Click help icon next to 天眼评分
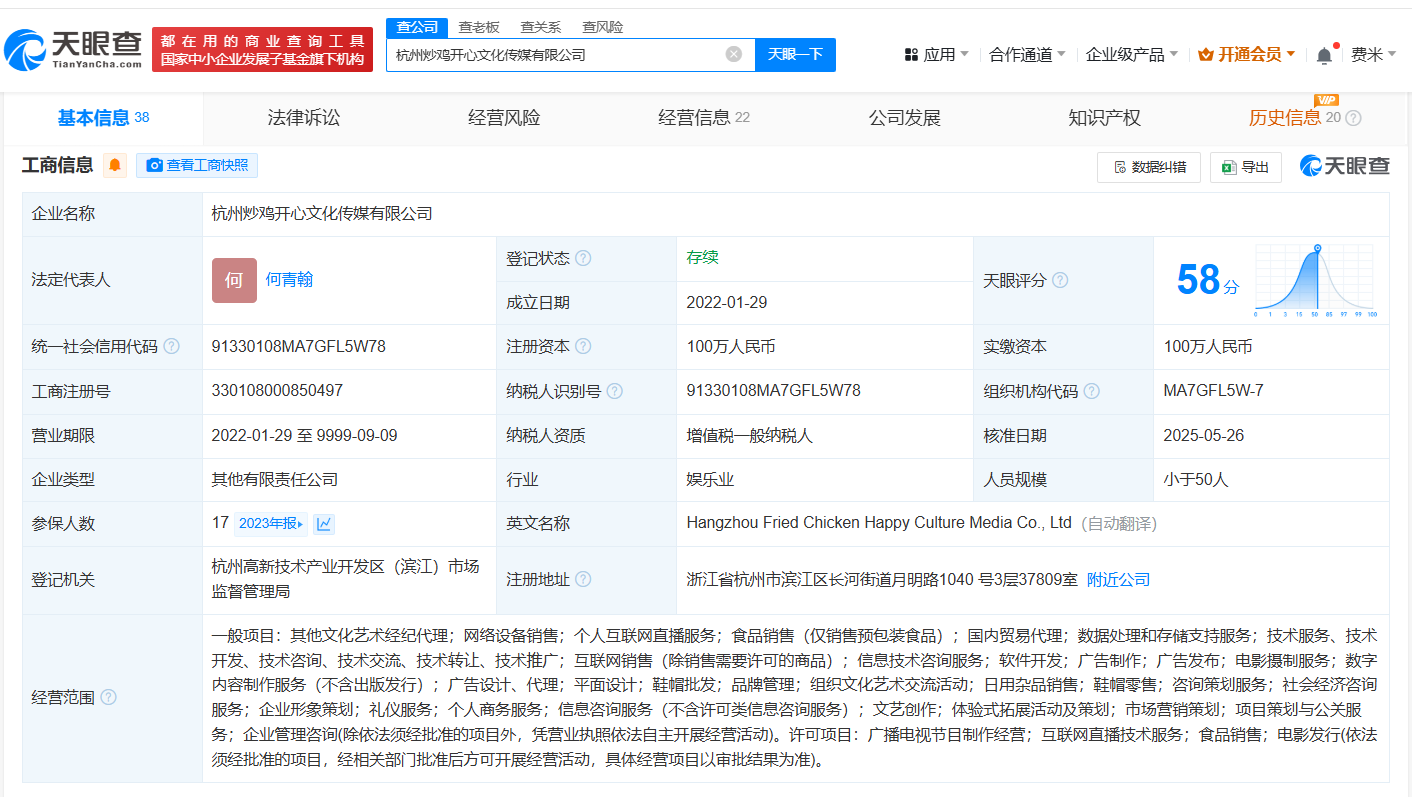The image size is (1412, 797). tap(1060, 280)
